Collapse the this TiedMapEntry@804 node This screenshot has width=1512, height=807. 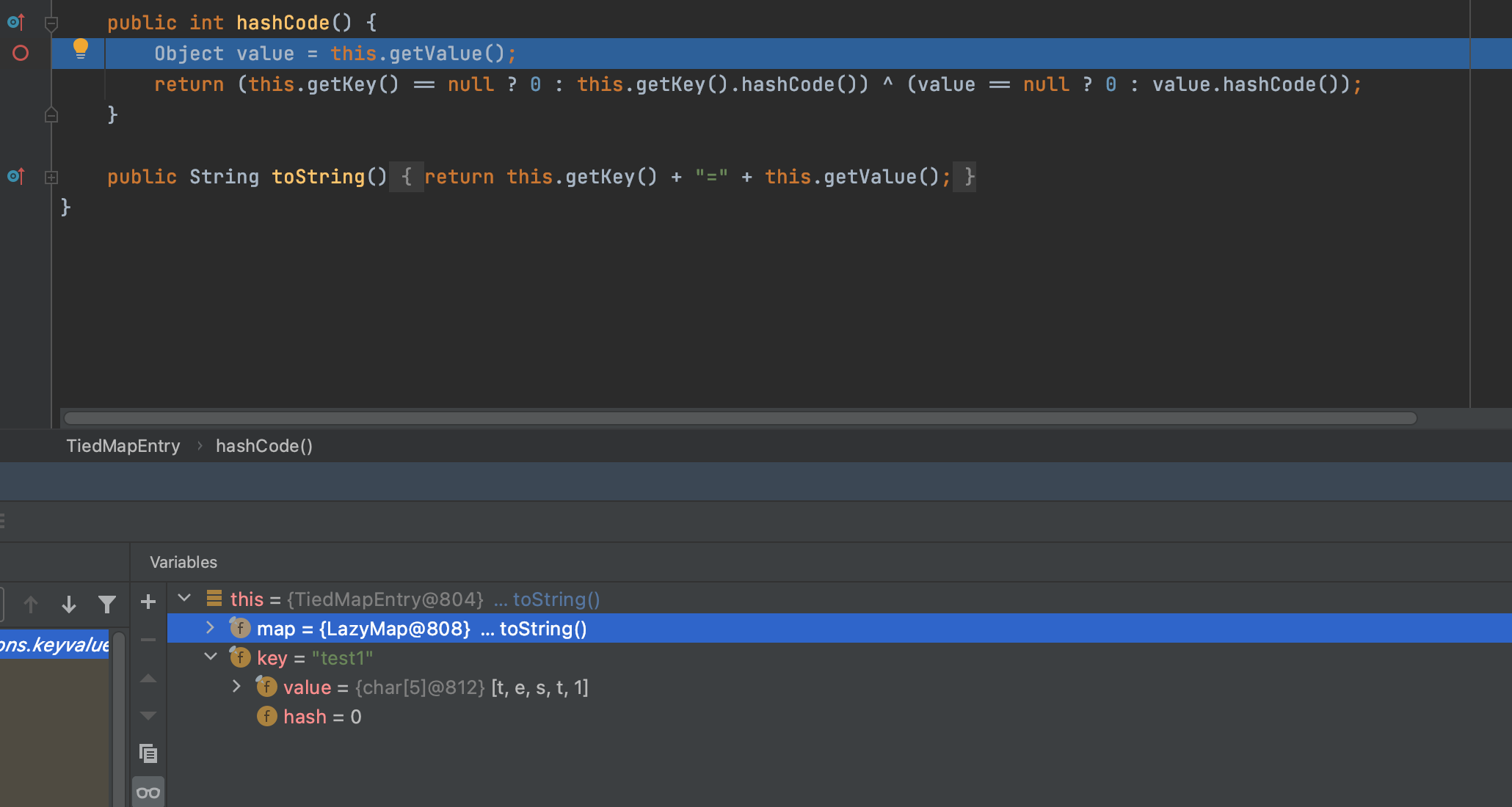pyautogui.click(x=184, y=598)
